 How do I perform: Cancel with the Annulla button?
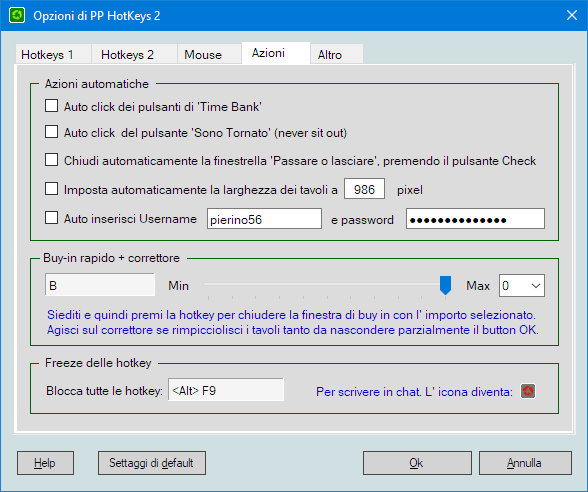[525, 463]
